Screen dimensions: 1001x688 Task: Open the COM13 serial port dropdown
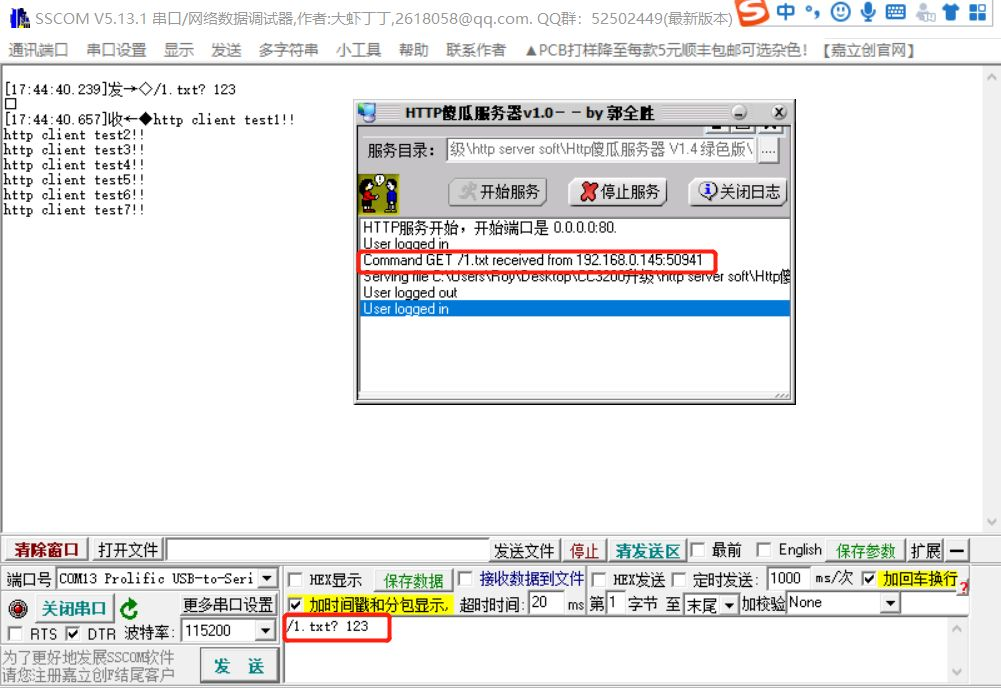pos(266,577)
